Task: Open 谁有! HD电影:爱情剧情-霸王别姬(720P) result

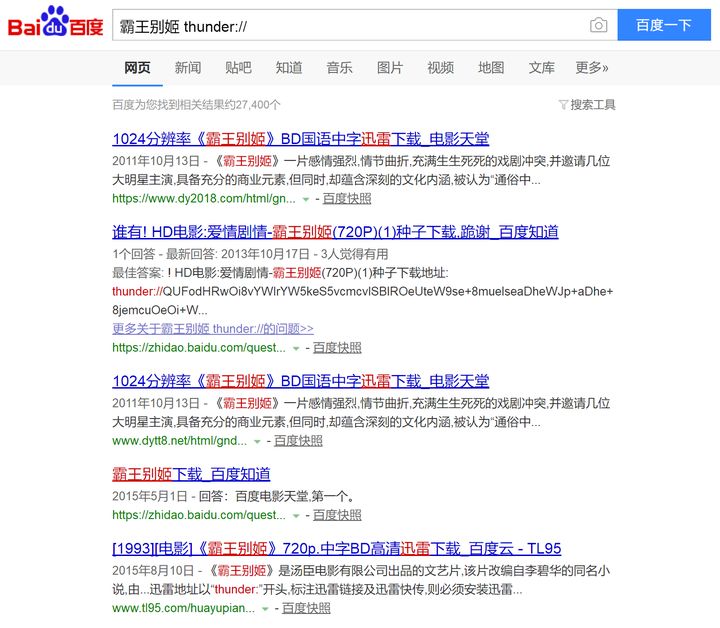Action: [x=335, y=232]
